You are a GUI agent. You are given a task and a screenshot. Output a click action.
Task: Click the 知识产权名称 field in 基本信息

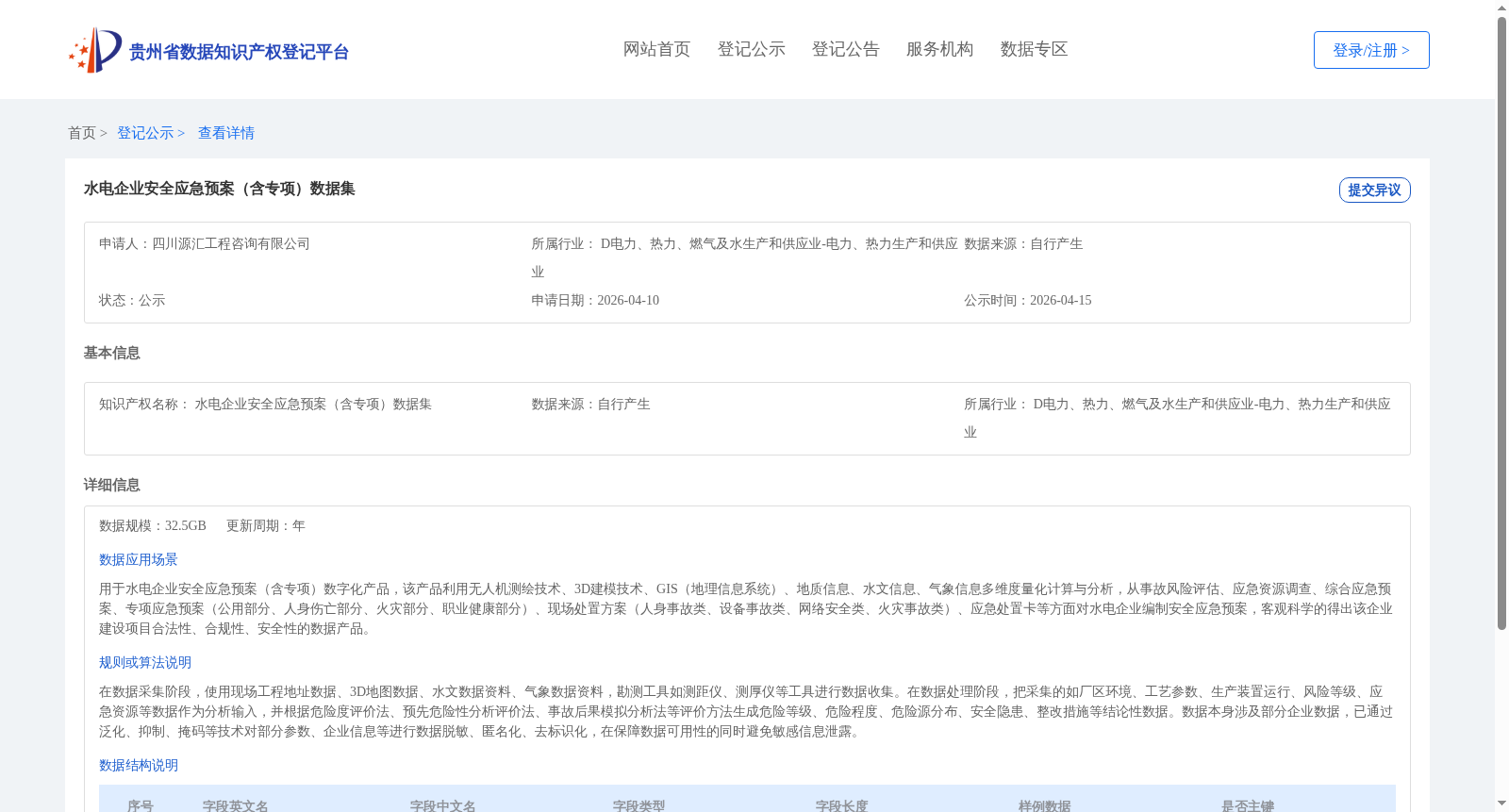[x=265, y=404]
